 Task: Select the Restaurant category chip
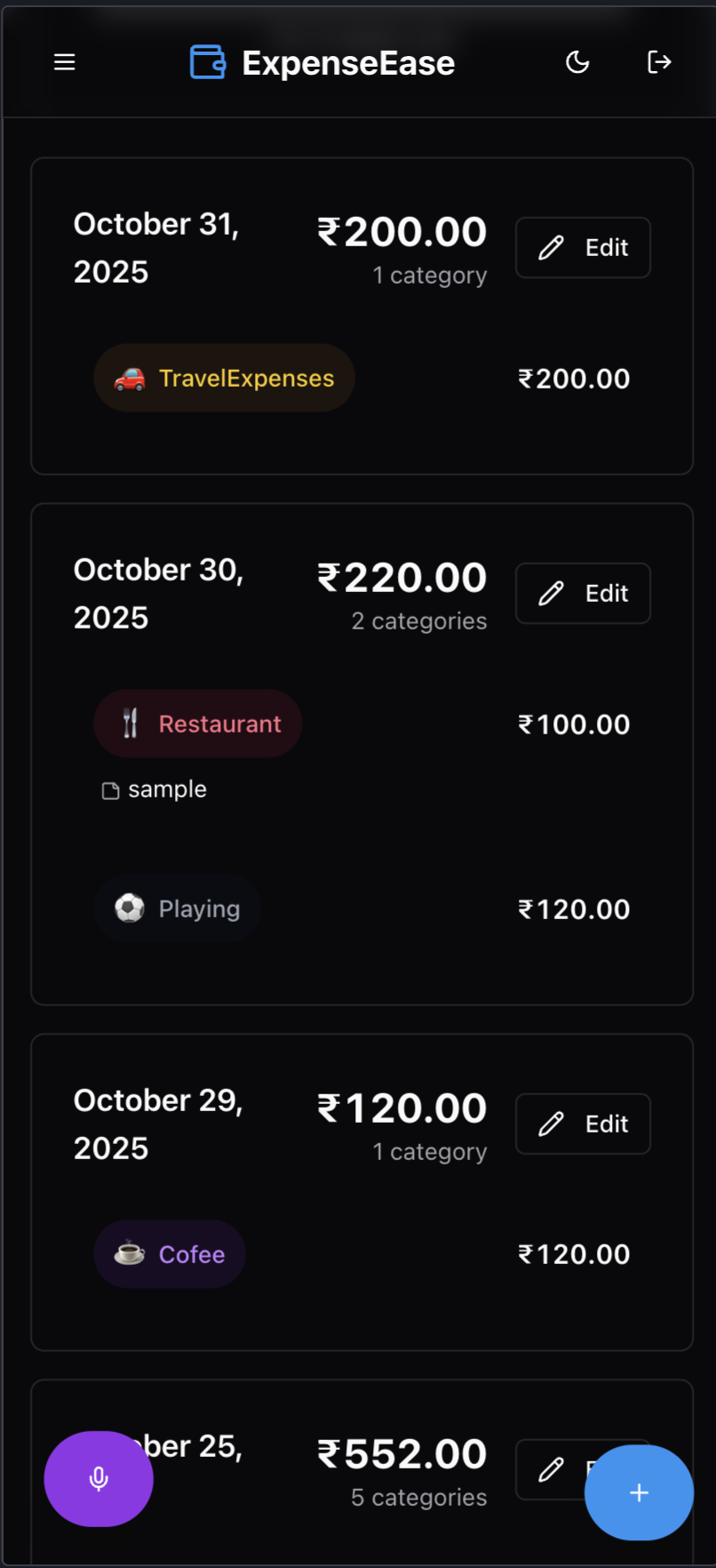point(197,724)
